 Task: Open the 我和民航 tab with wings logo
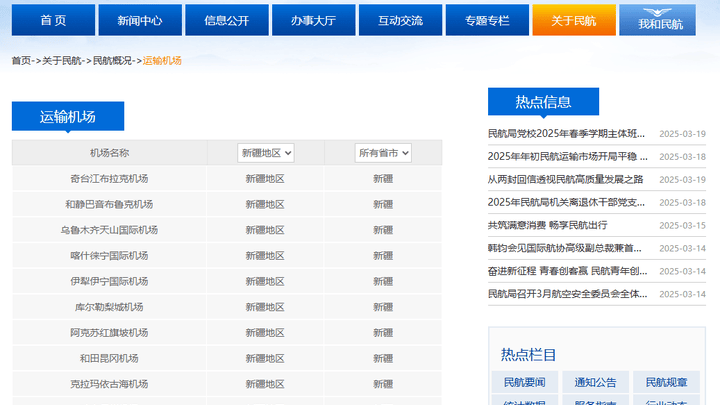click(x=658, y=20)
